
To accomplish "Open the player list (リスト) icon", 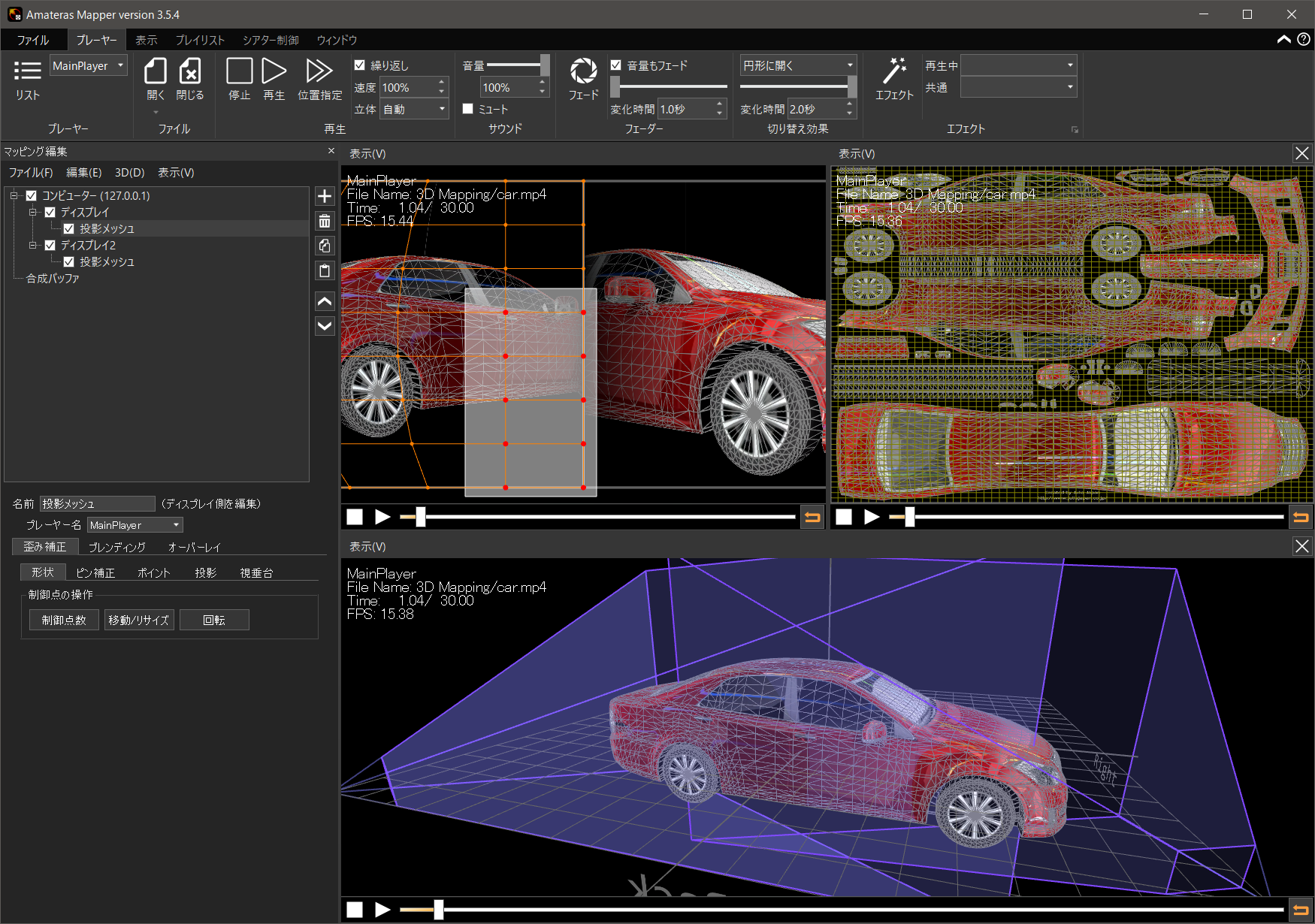I will point(28,71).
